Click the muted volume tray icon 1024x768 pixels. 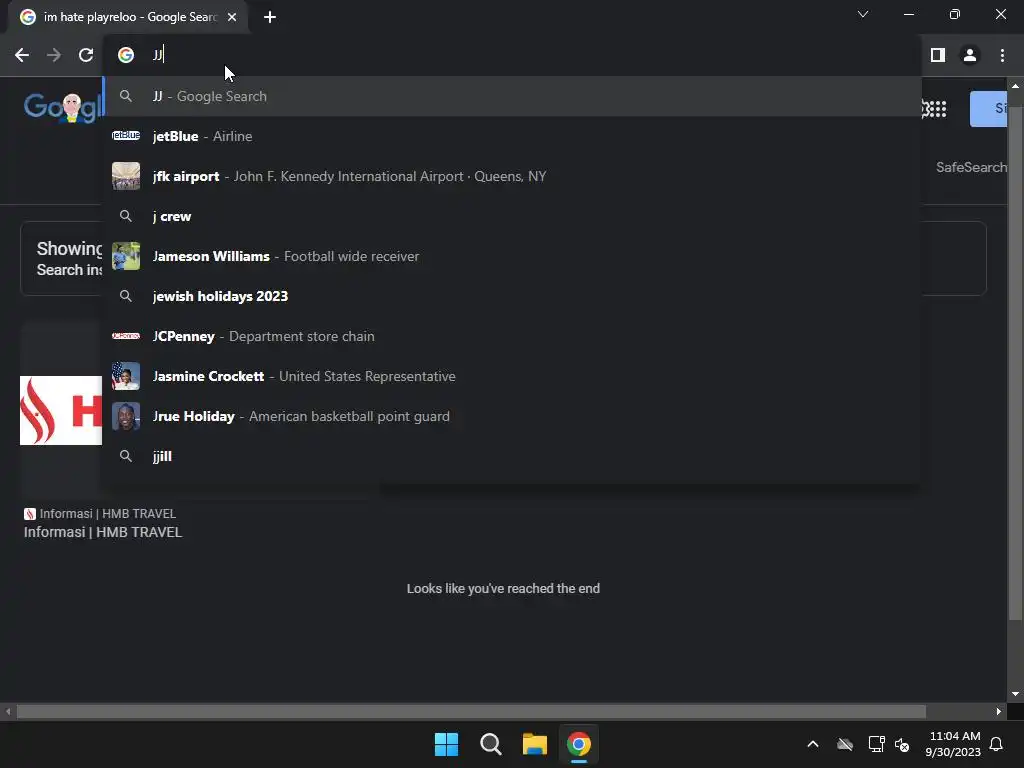click(902, 744)
